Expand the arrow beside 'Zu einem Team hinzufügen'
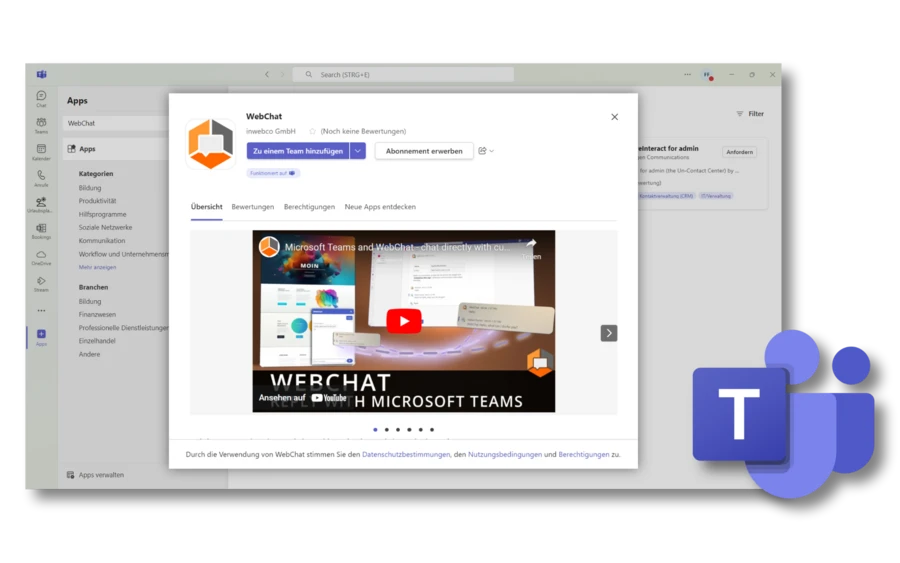The height and width of the screenshot is (563, 900). click(x=358, y=151)
